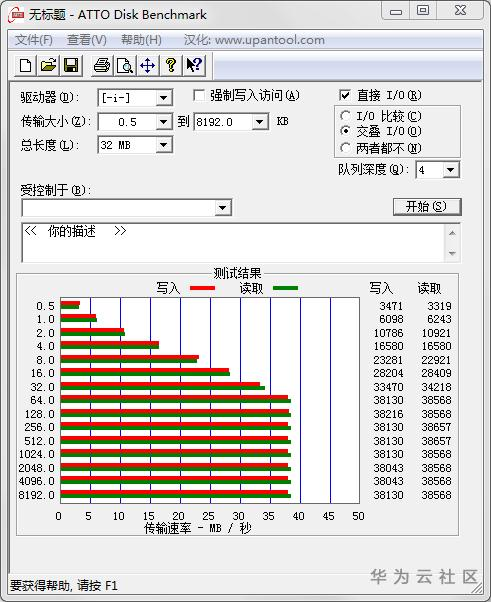Expand the 传输大小 minimum size dropdown
The image size is (491, 602).
click(x=164, y=122)
